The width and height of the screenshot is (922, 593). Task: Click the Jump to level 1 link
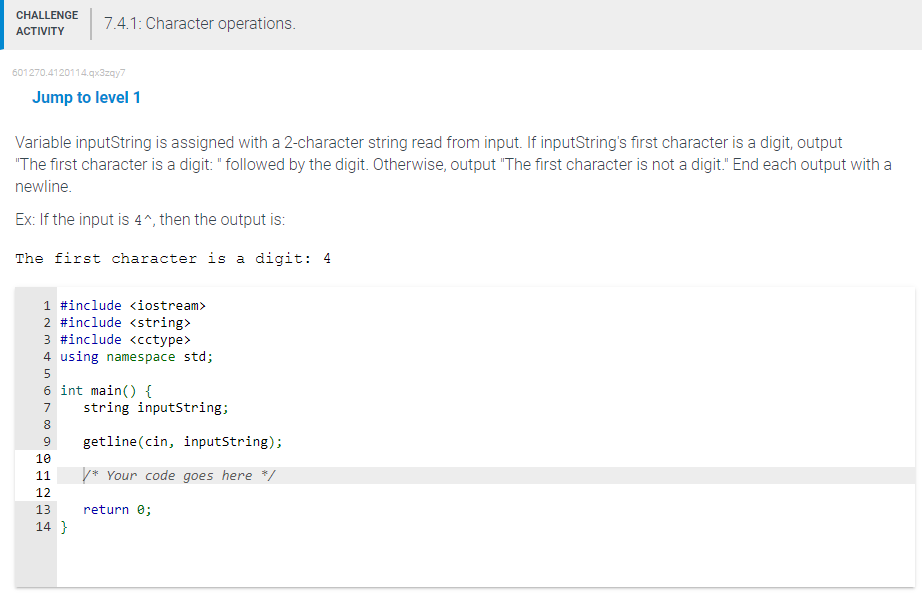86,97
